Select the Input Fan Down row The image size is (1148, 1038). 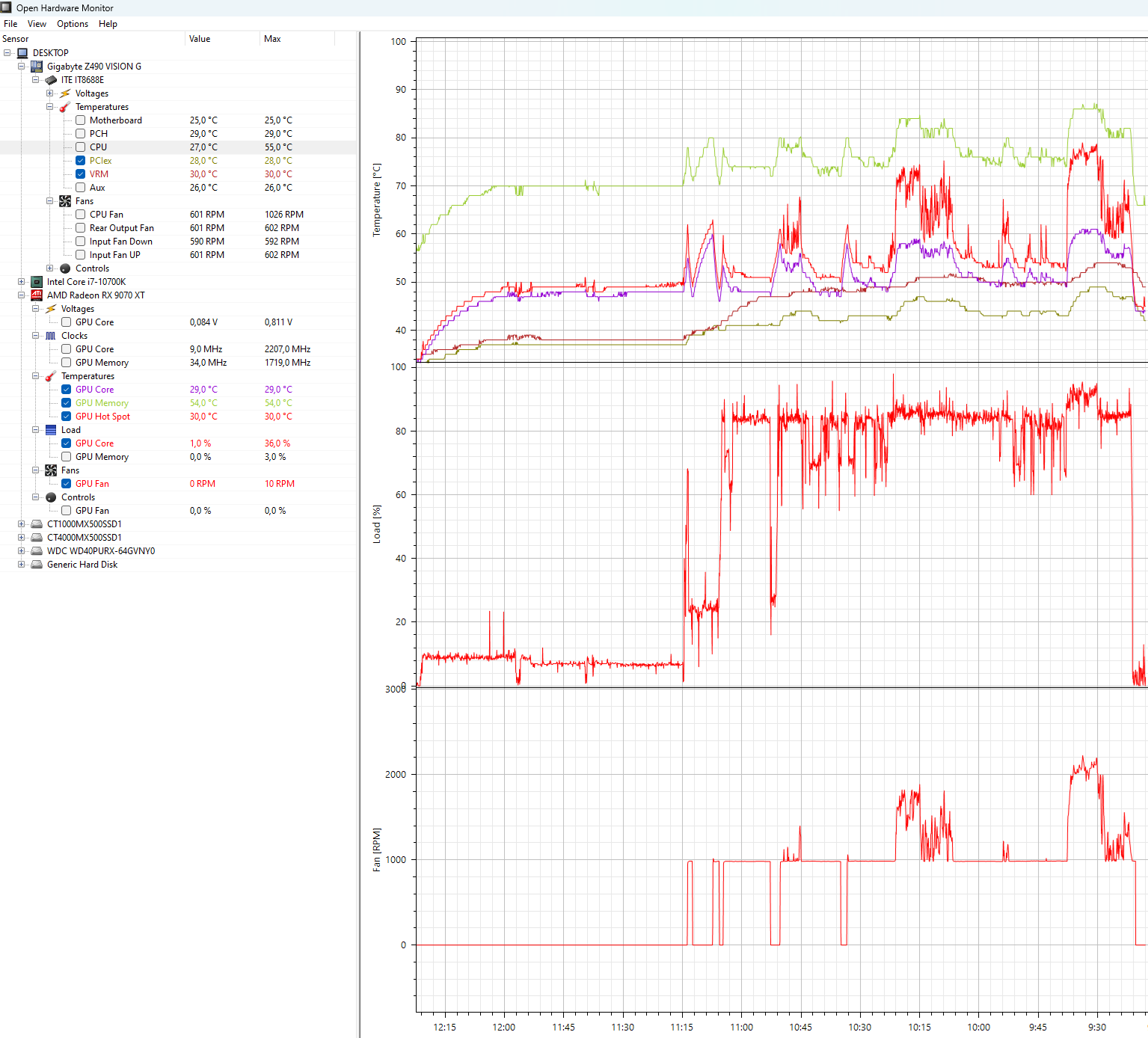tap(178, 242)
